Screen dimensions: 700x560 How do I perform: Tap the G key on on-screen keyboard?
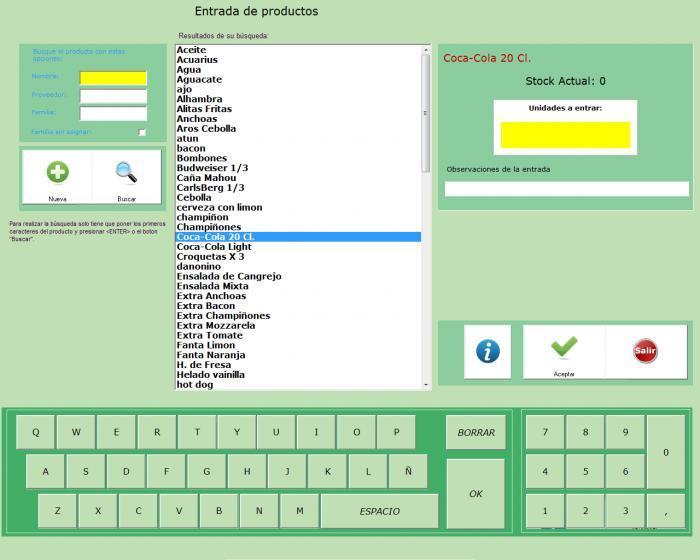[207, 472]
